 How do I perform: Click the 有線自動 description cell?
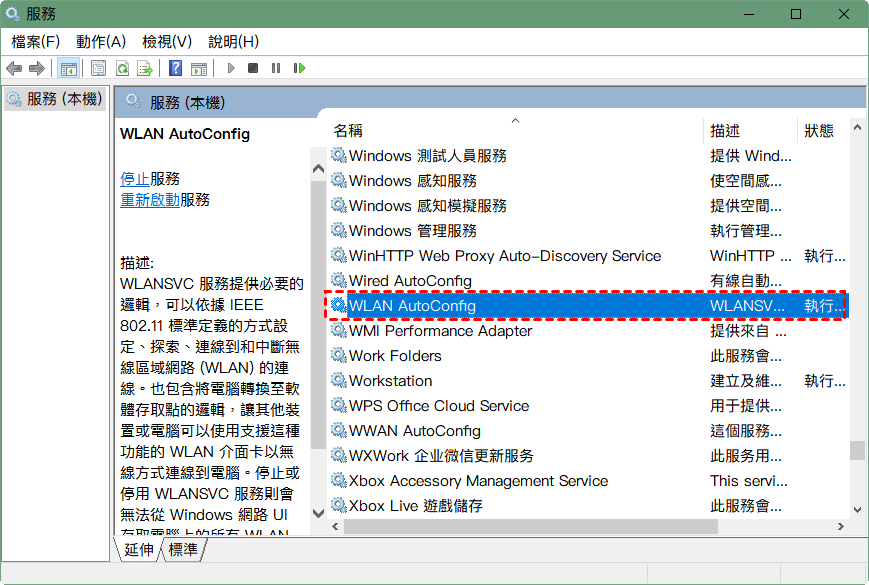pos(745,281)
